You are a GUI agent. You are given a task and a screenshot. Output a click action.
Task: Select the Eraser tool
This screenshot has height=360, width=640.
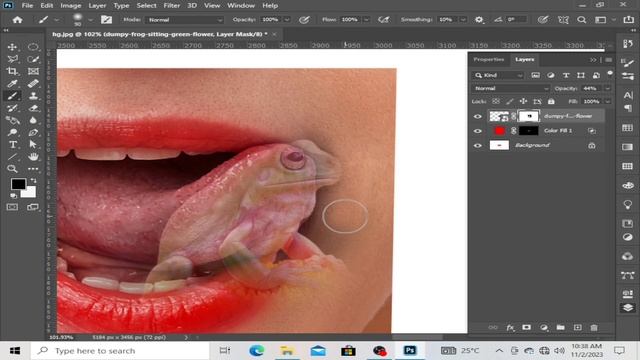tap(33, 108)
